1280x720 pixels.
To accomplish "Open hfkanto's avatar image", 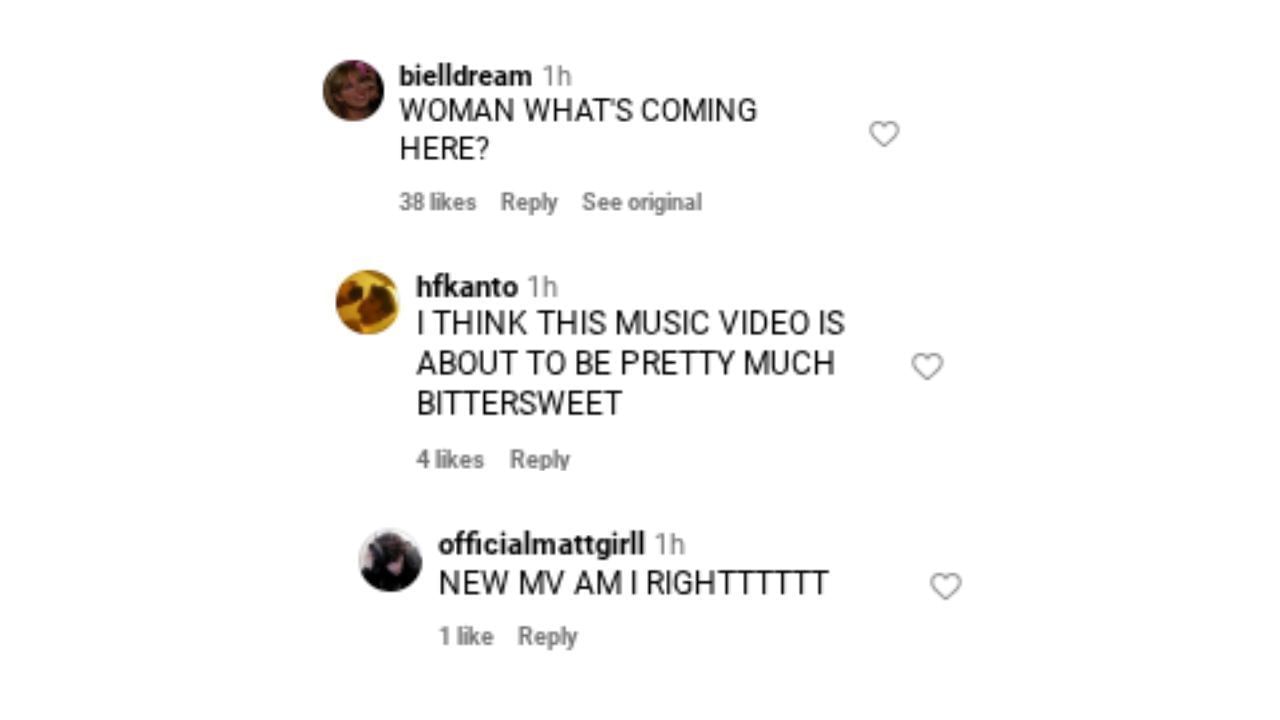I will pyautogui.click(x=367, y=301).
